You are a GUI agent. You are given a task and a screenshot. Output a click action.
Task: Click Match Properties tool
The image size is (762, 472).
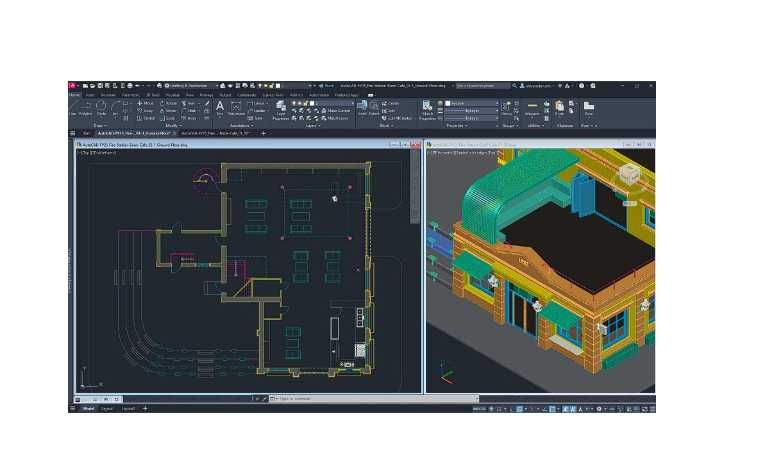tap(427, 110)
